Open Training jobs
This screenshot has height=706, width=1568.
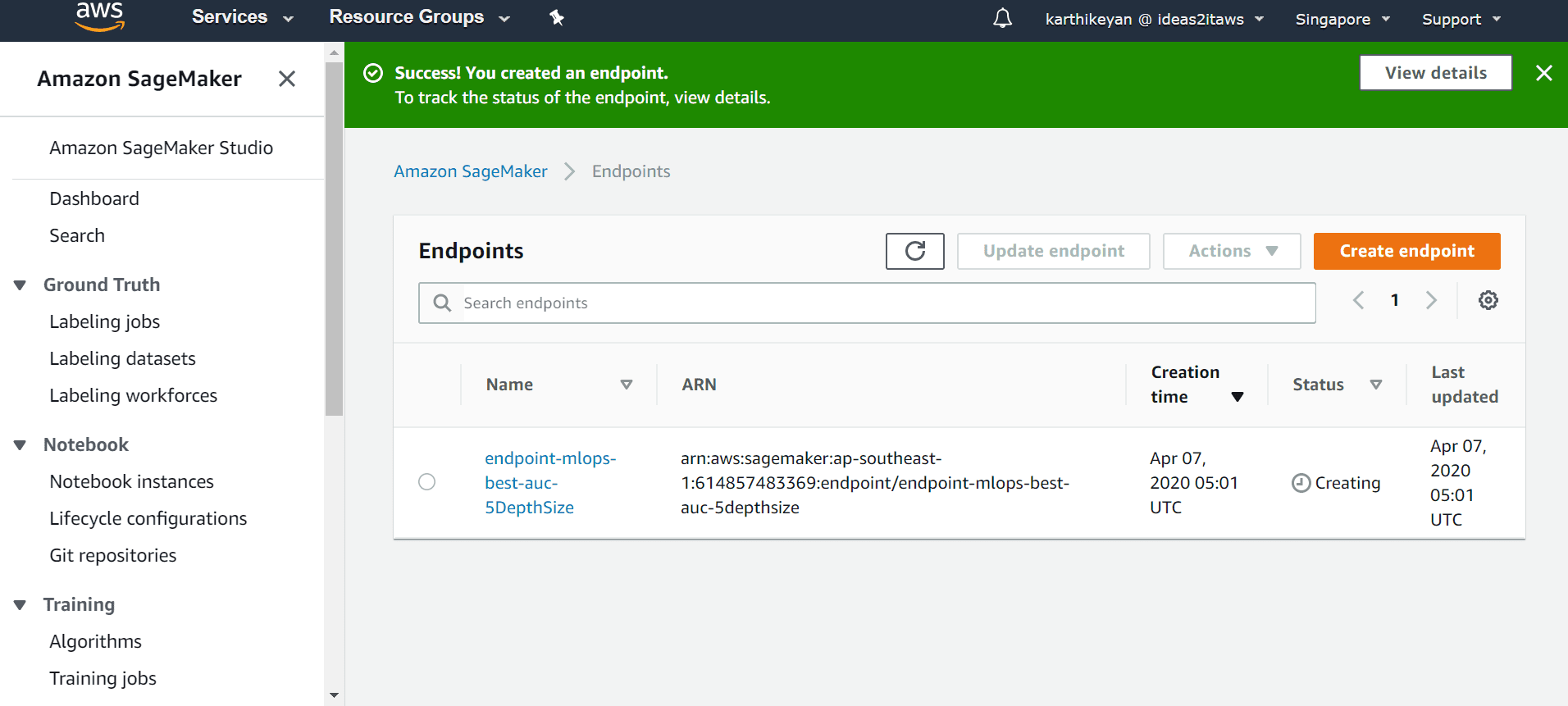tap(103, 678)
